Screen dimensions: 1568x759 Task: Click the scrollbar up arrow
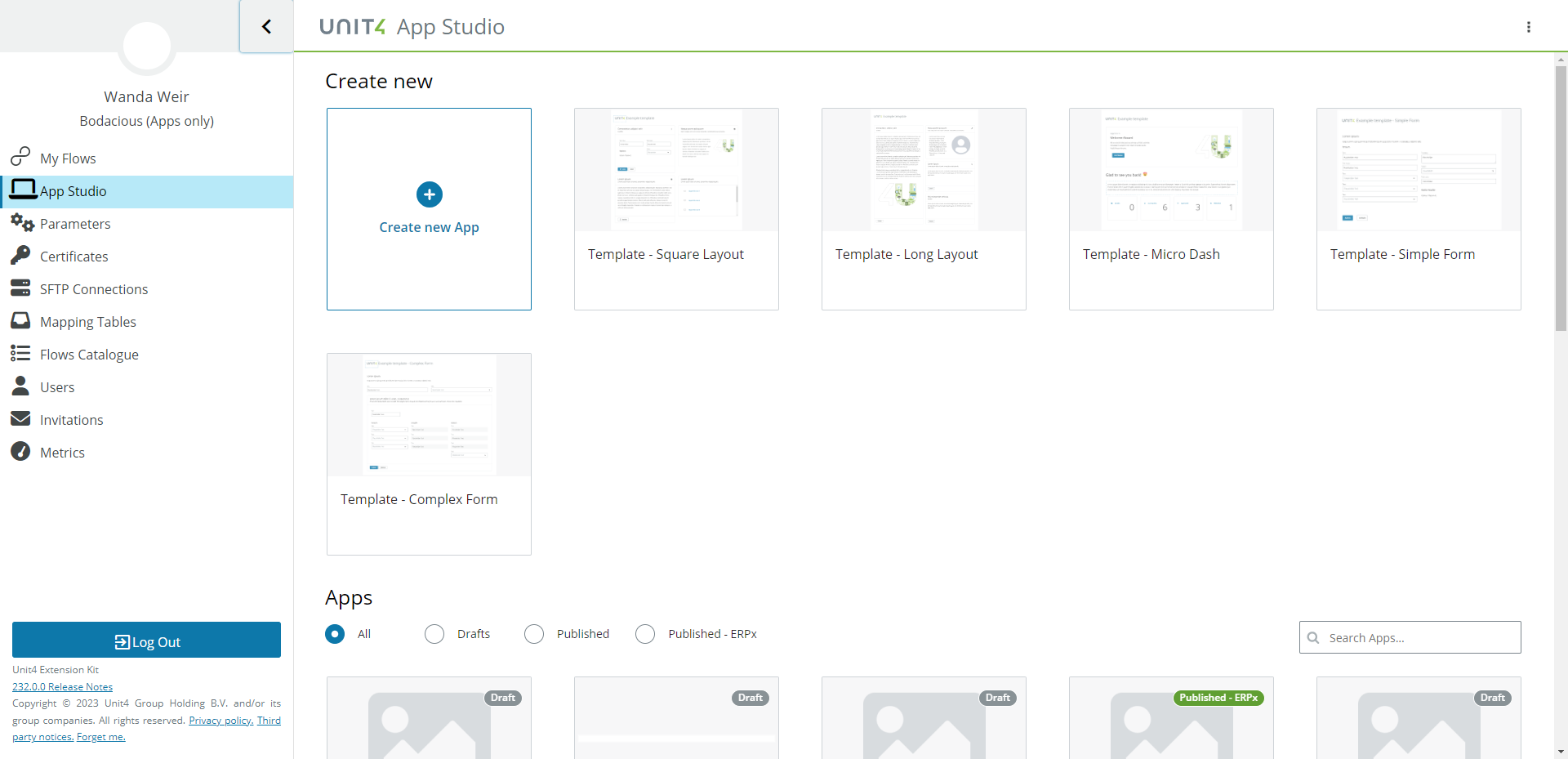tap(1561, 60)
